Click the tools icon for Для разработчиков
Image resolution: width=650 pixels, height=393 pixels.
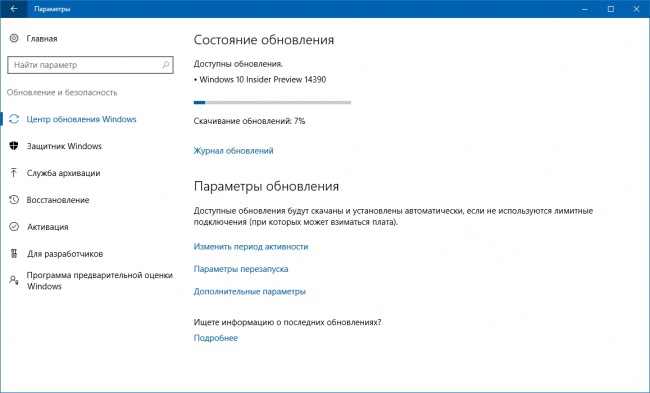14,254
